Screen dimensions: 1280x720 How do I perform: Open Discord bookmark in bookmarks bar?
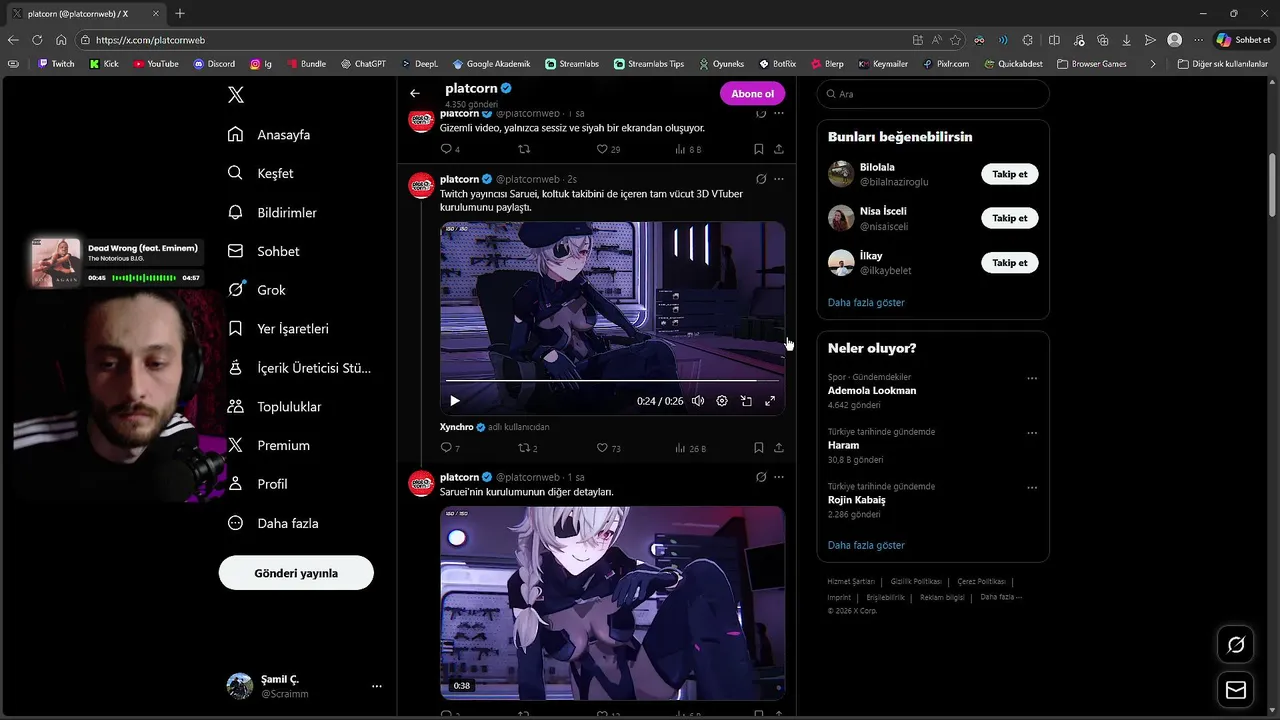[x=214, y=64]
